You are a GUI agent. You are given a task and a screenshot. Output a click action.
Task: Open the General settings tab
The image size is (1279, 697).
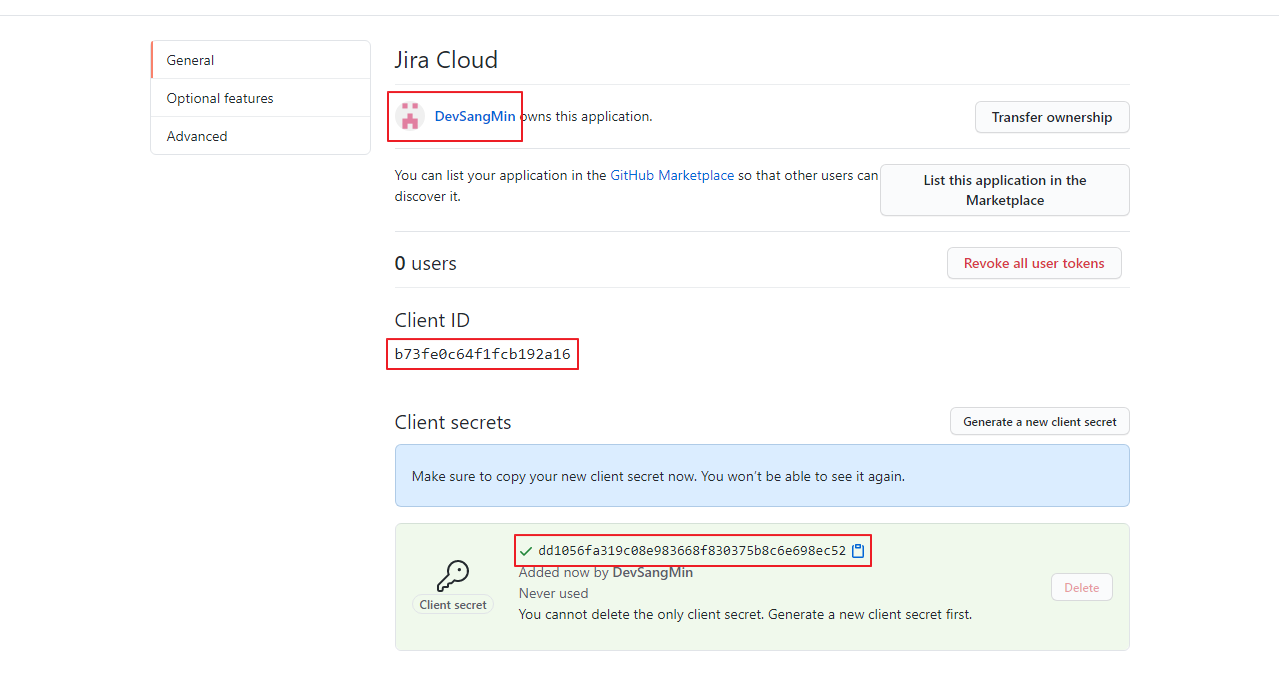pyautogui.click(x=261, y=60)
